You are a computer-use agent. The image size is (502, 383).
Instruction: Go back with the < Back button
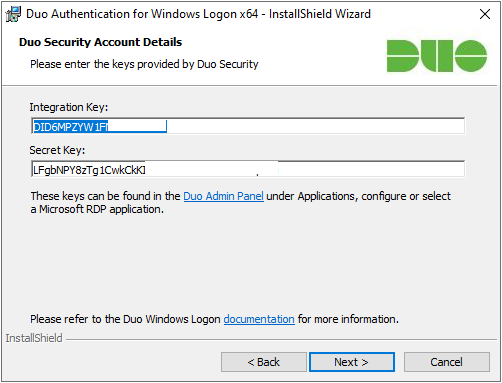(x=264, y=362)
